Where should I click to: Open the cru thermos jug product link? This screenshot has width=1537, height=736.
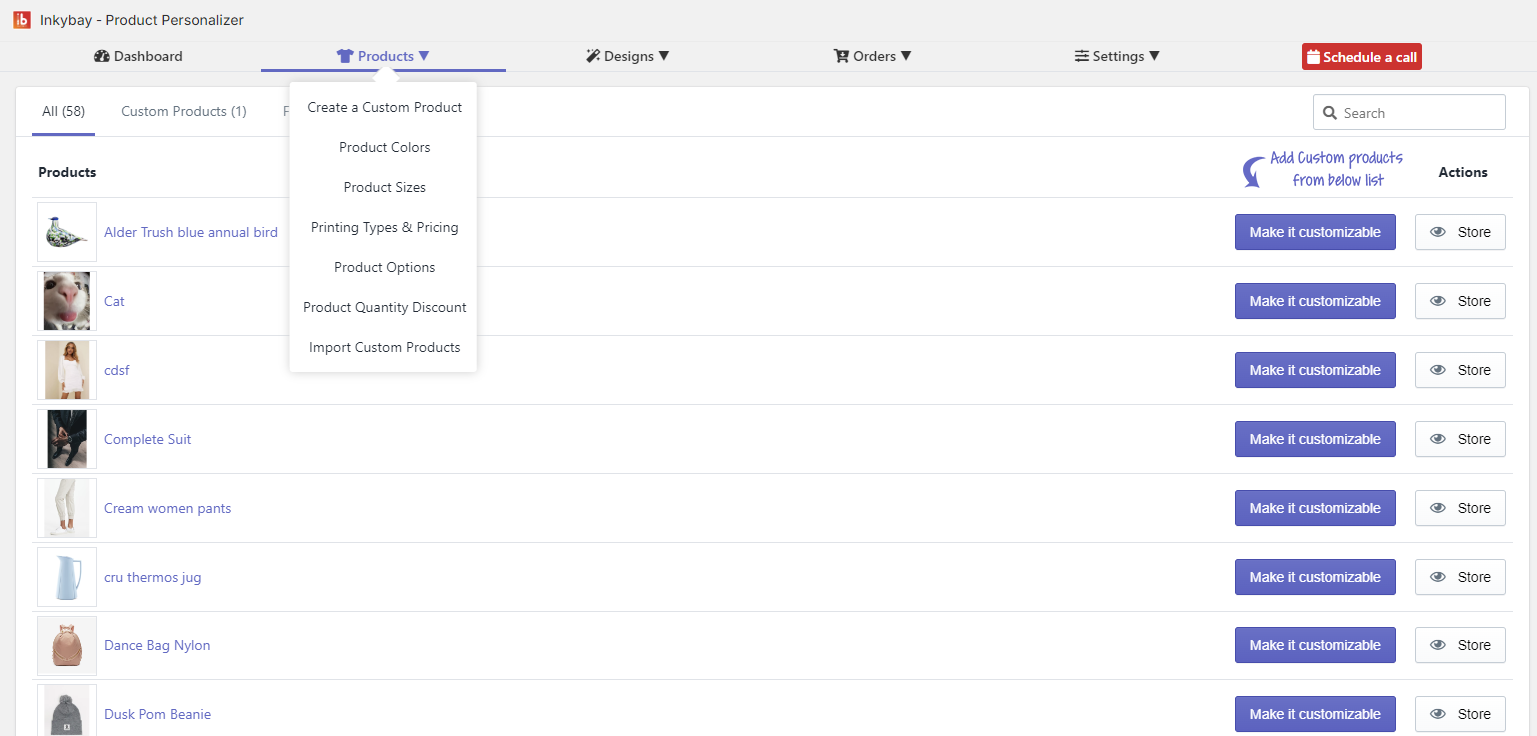point(152,577)
